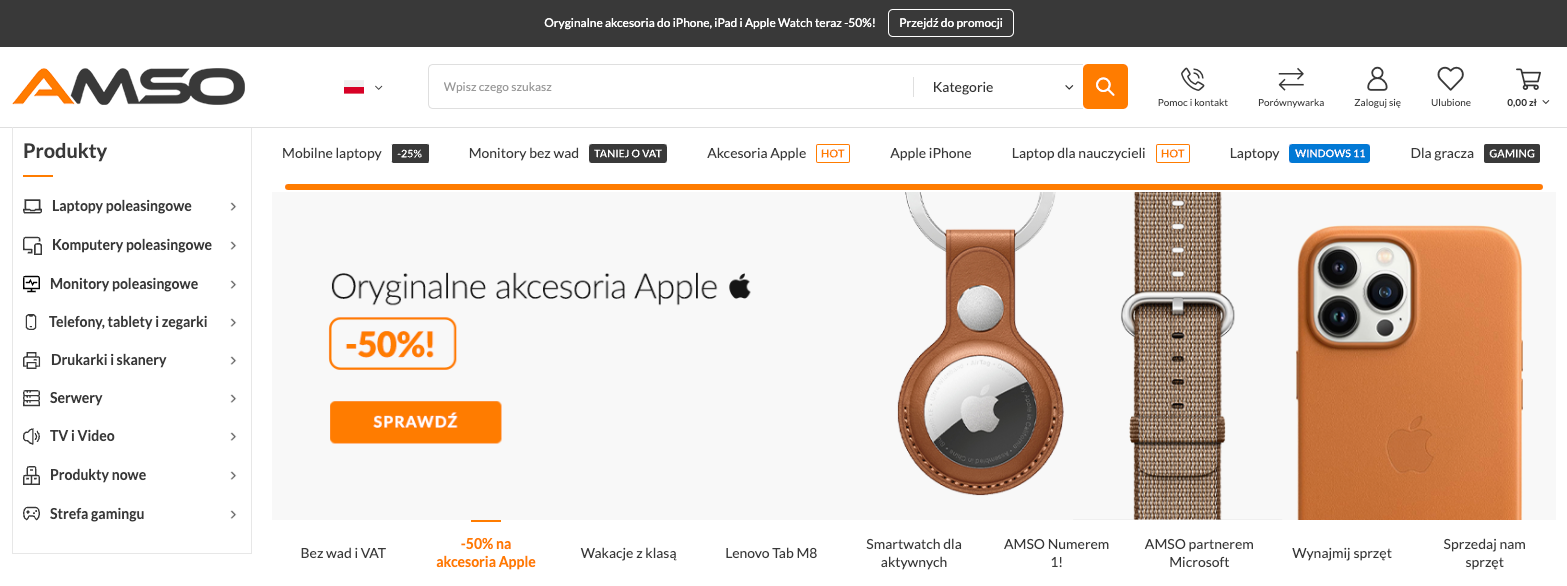This screenshot has width=1567, height=586.
Task: Open the Akcesoria Apple HOT menu item
Action: coord(778,153)
